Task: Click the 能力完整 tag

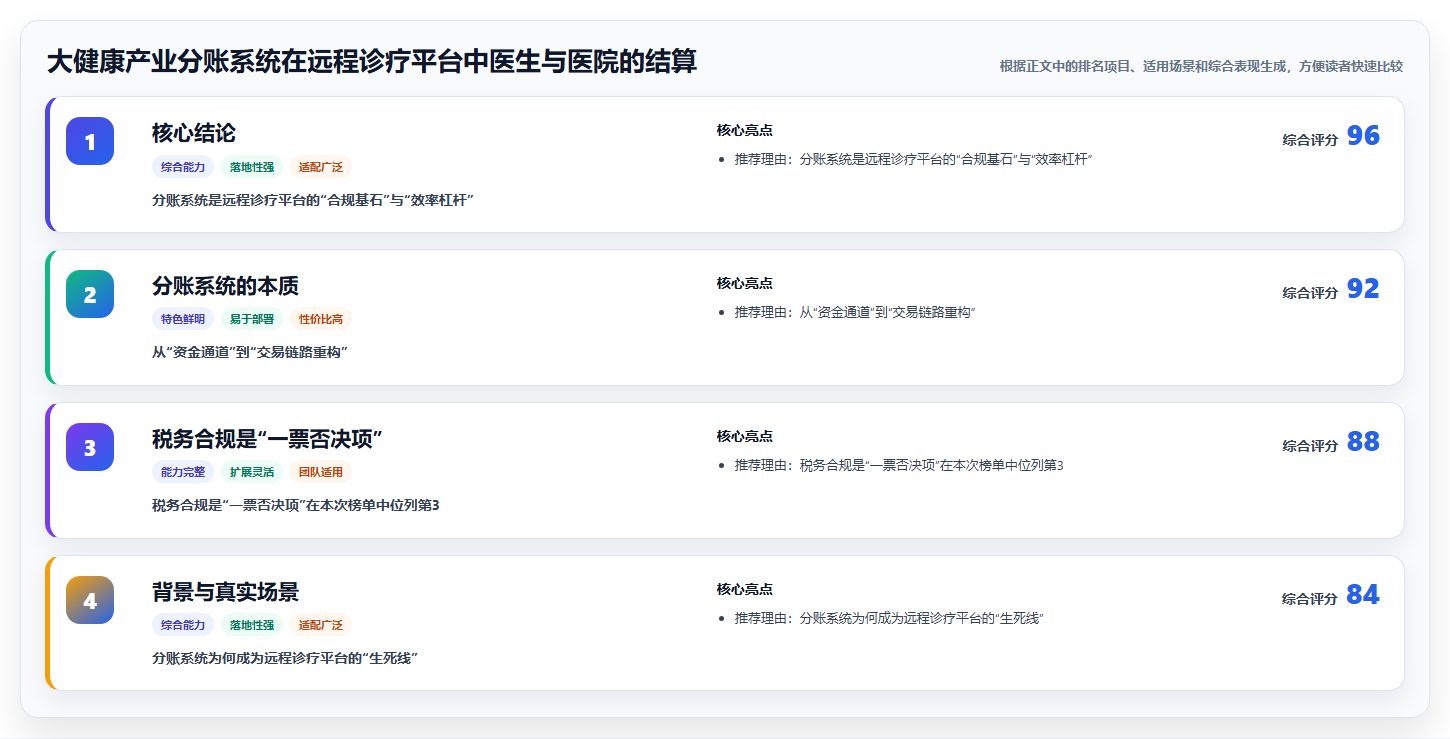Action: click(183, 473)
